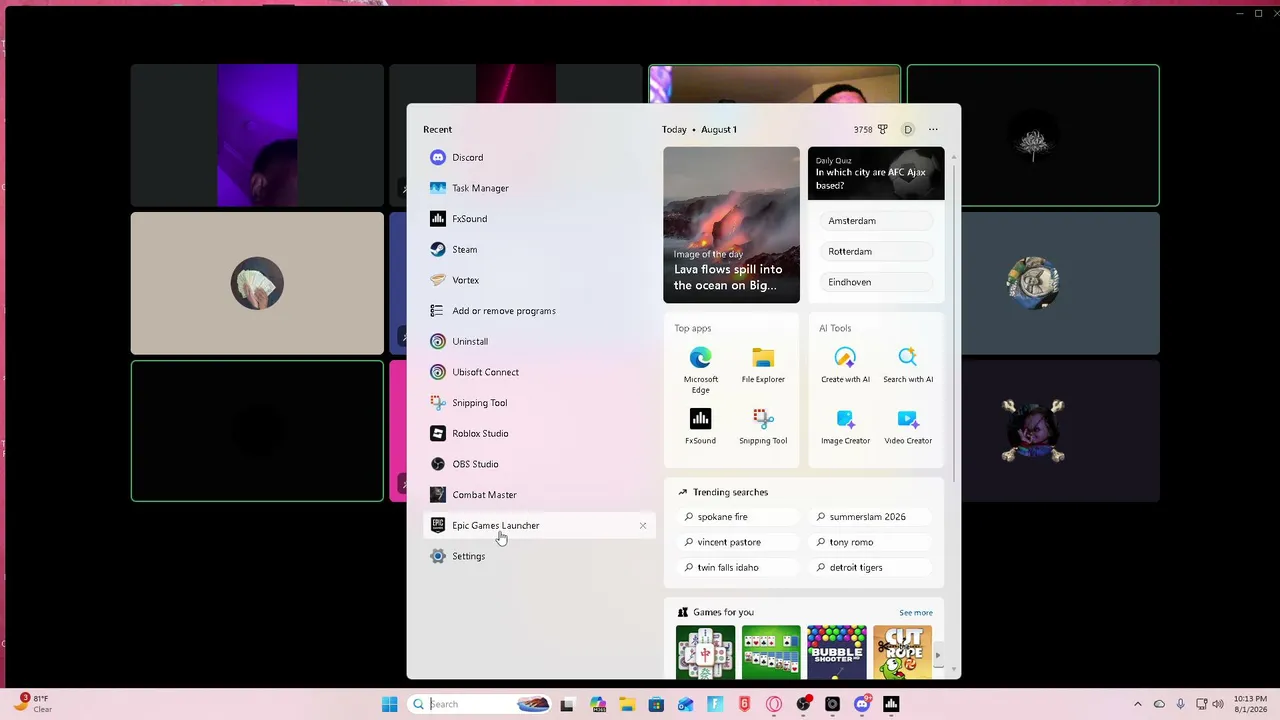Show next games with the arrow

937,656
